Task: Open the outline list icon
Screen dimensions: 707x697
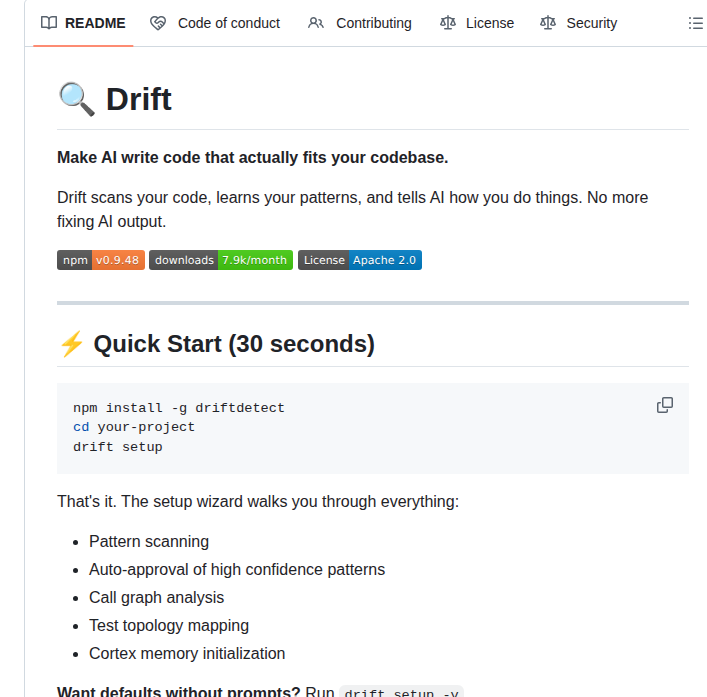Action: (x=695, y=23)
